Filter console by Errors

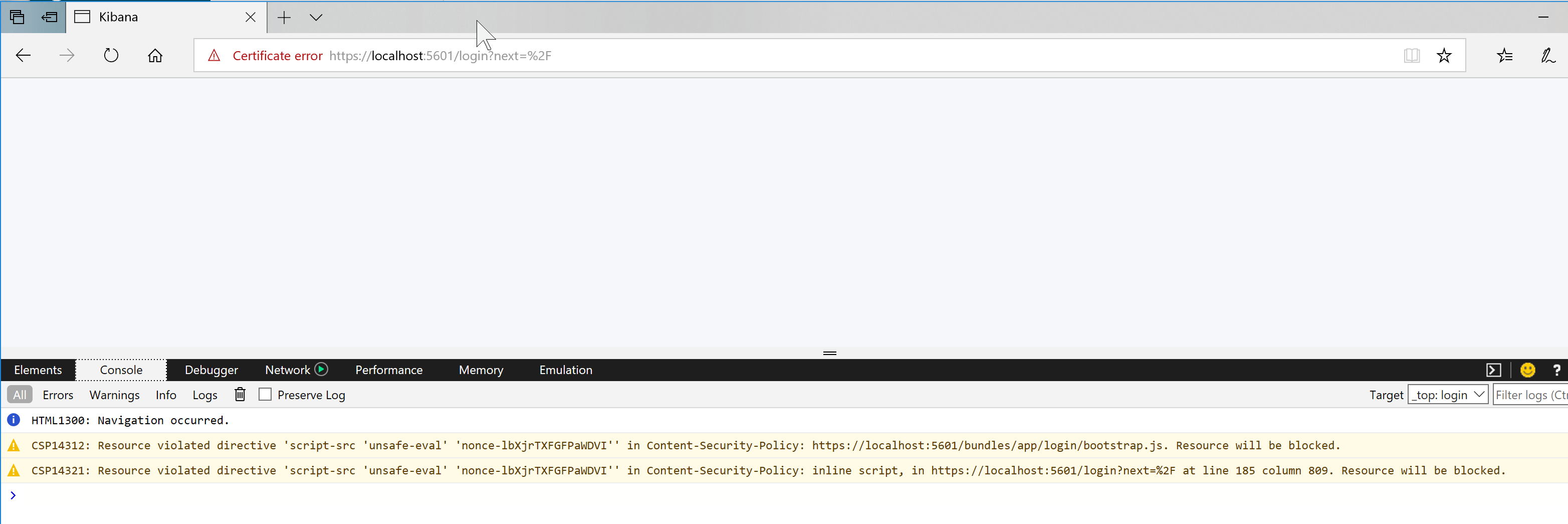[x=58, y=395]
